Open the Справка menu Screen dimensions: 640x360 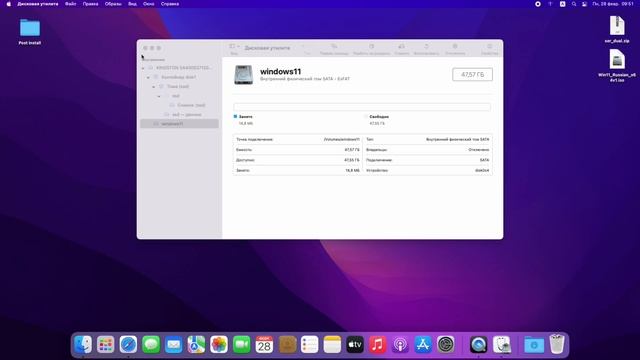170,4
